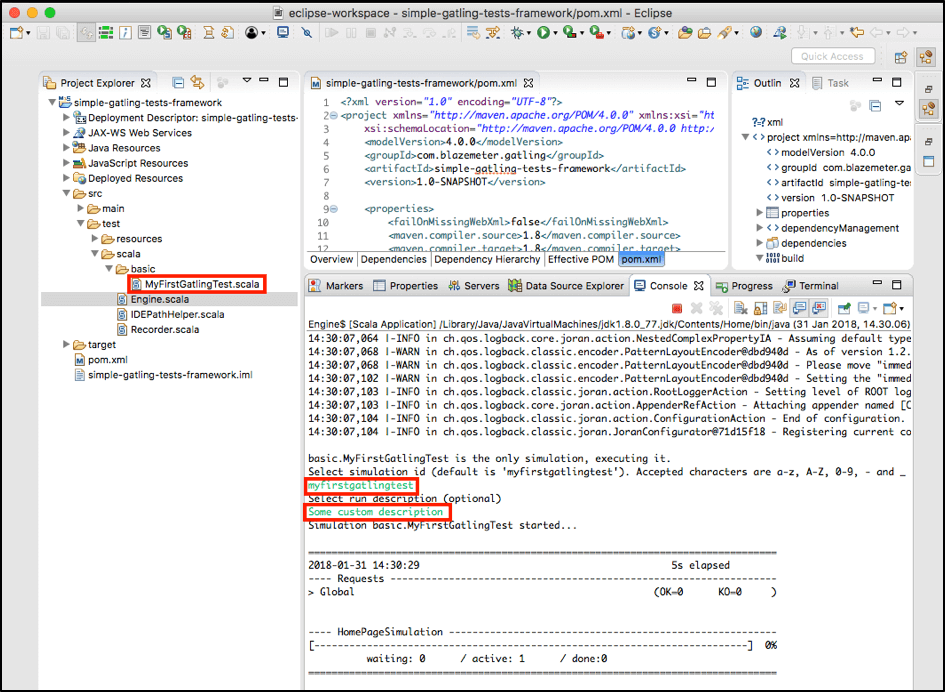Expand the properties node in Outline
This screenshot has height=692, width=945.
(759, 213)
